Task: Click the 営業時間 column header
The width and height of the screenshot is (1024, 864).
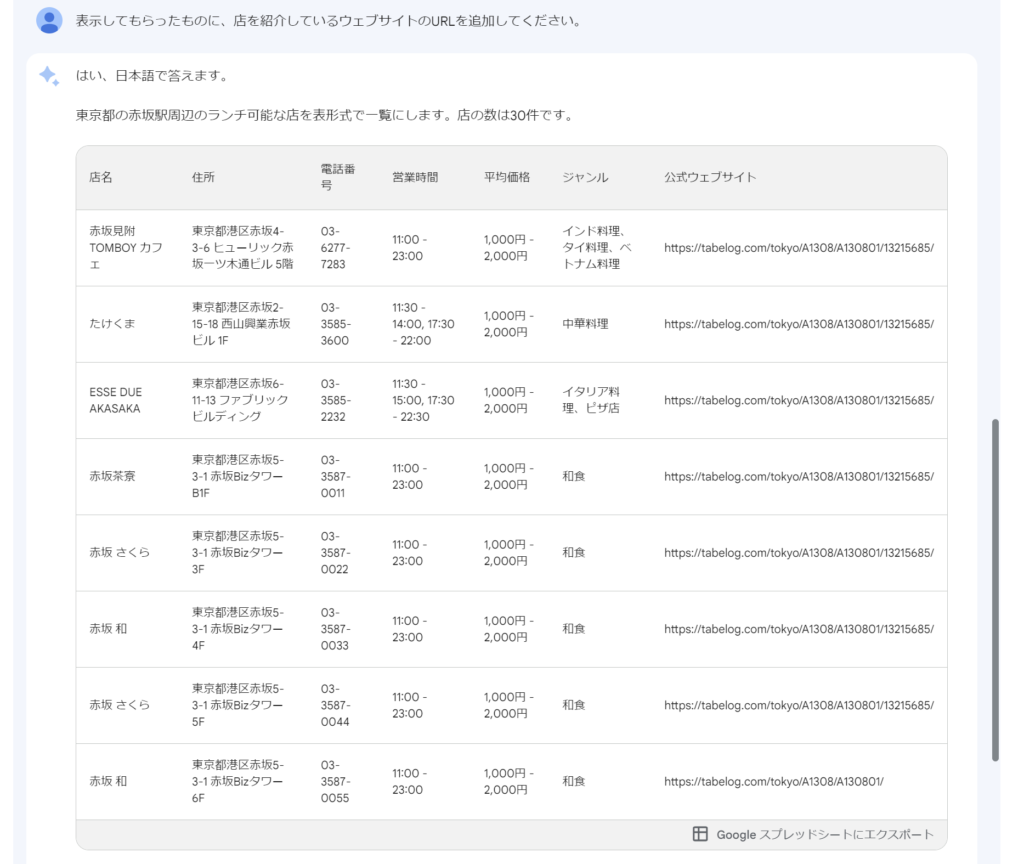Action: [415, 177]
